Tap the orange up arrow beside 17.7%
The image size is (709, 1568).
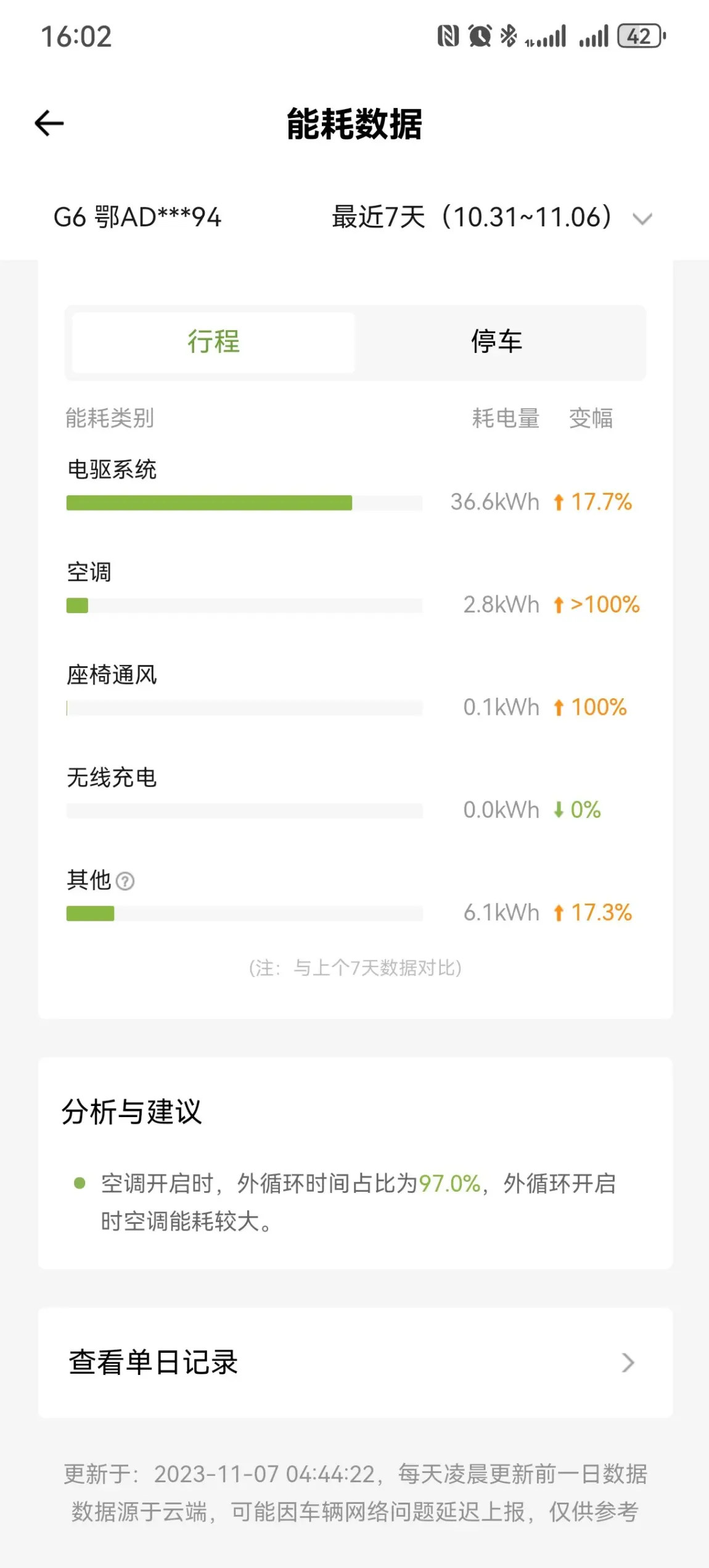tap(559, 503)
